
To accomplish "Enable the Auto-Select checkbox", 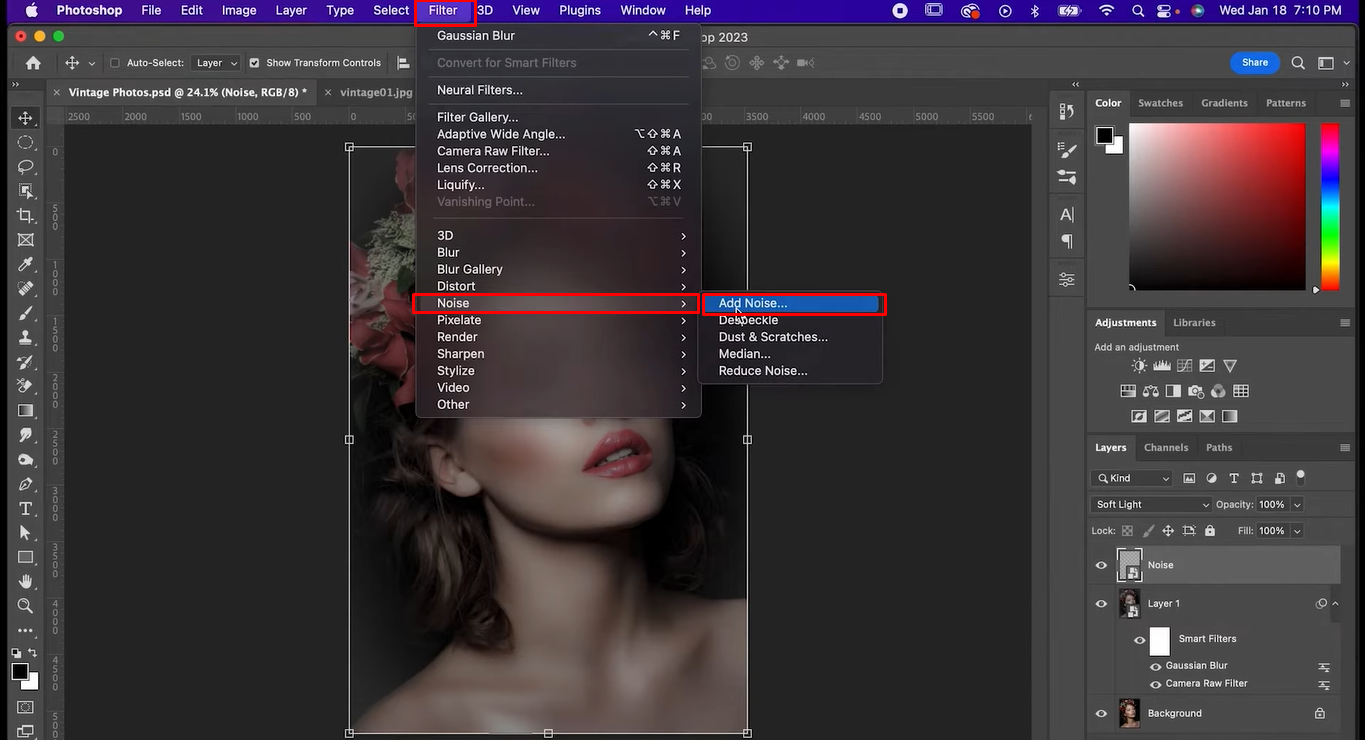I will point(116,62).
